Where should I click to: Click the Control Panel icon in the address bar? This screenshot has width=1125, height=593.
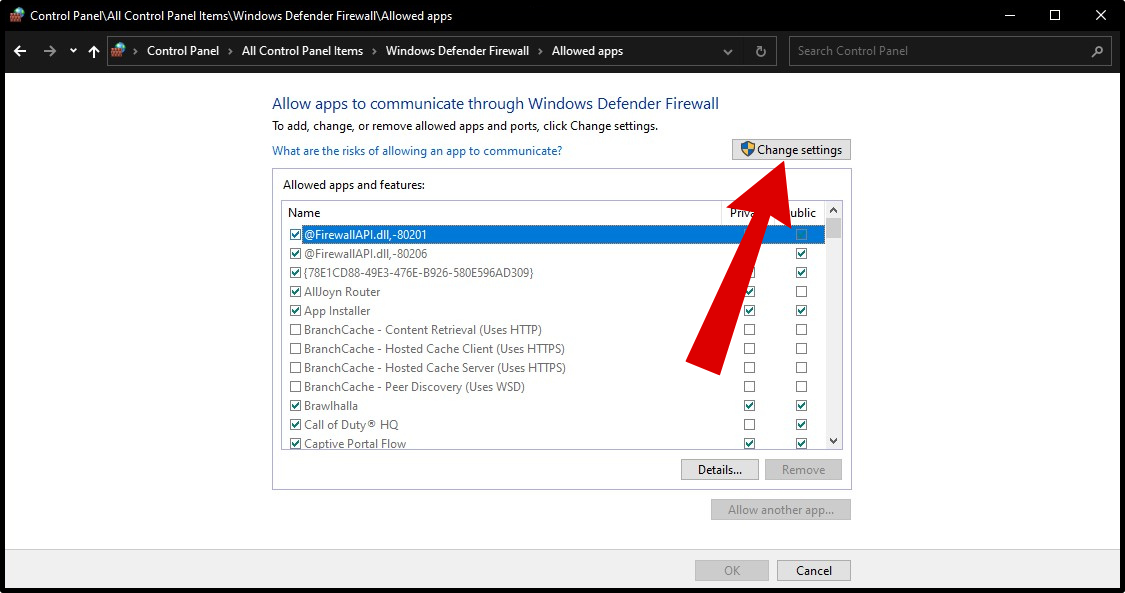pos(118,50)
